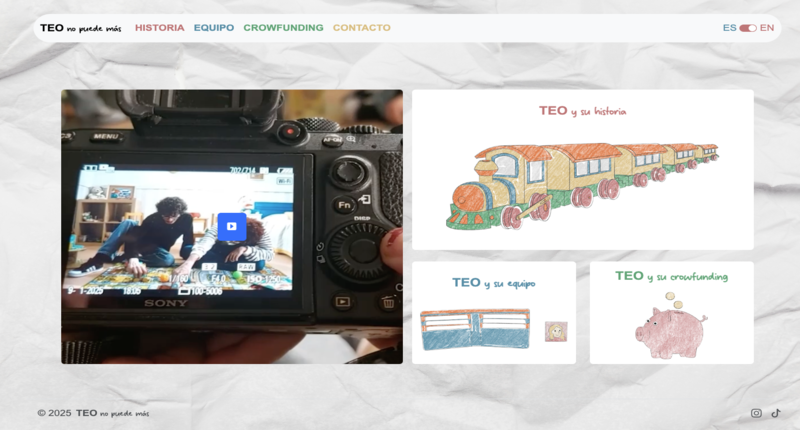Open the Instagram profile icon in footer
800x430 pixels.
point(756,413)
